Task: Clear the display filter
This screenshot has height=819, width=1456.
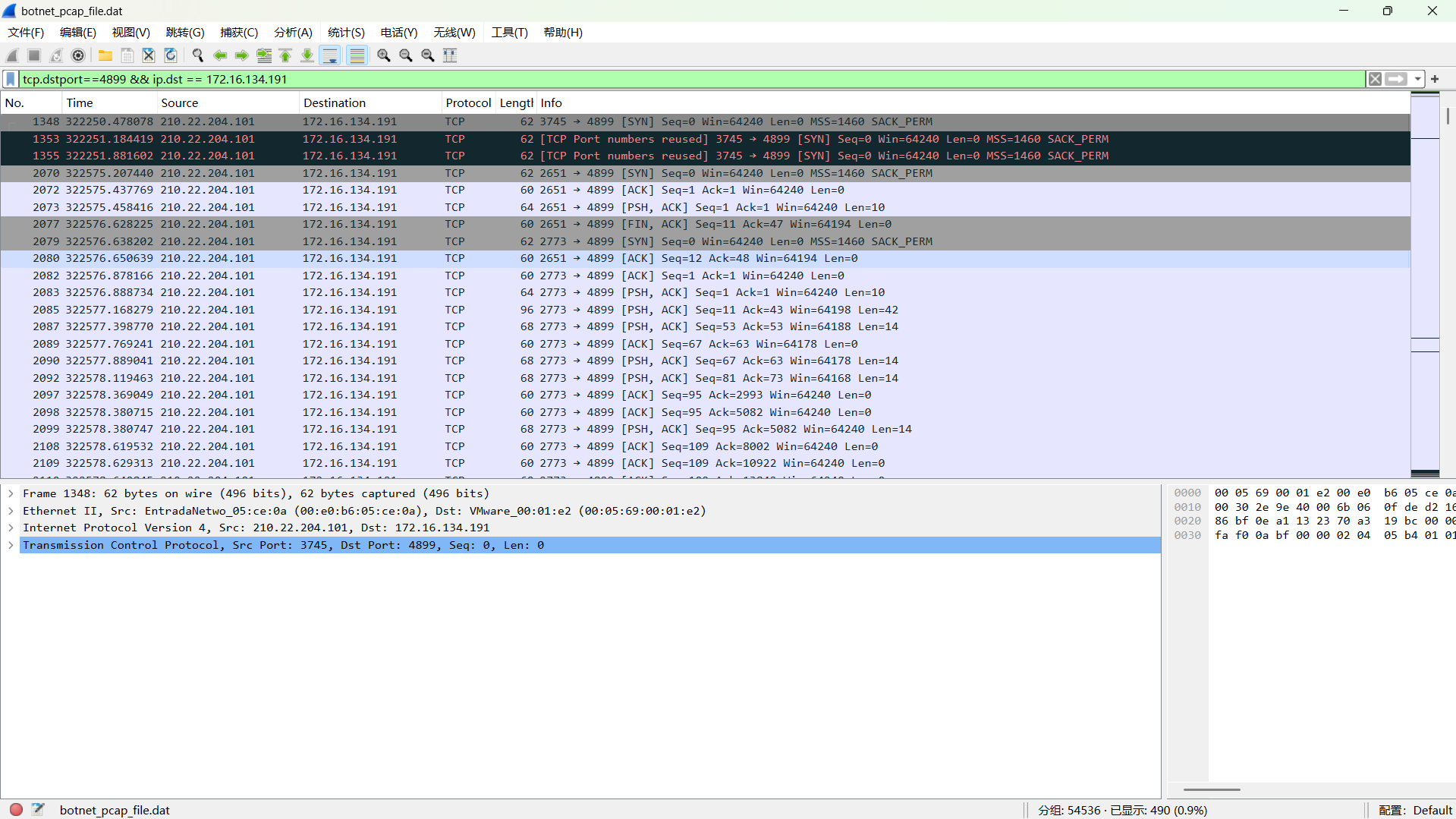Action: pos(1375,79)
